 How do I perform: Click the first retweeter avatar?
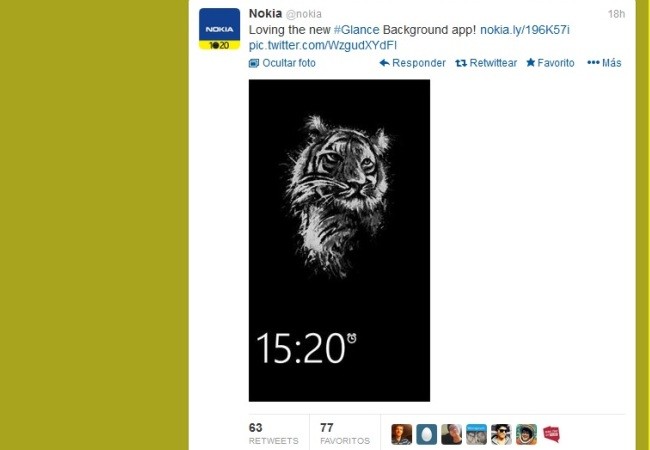(402, 434)
